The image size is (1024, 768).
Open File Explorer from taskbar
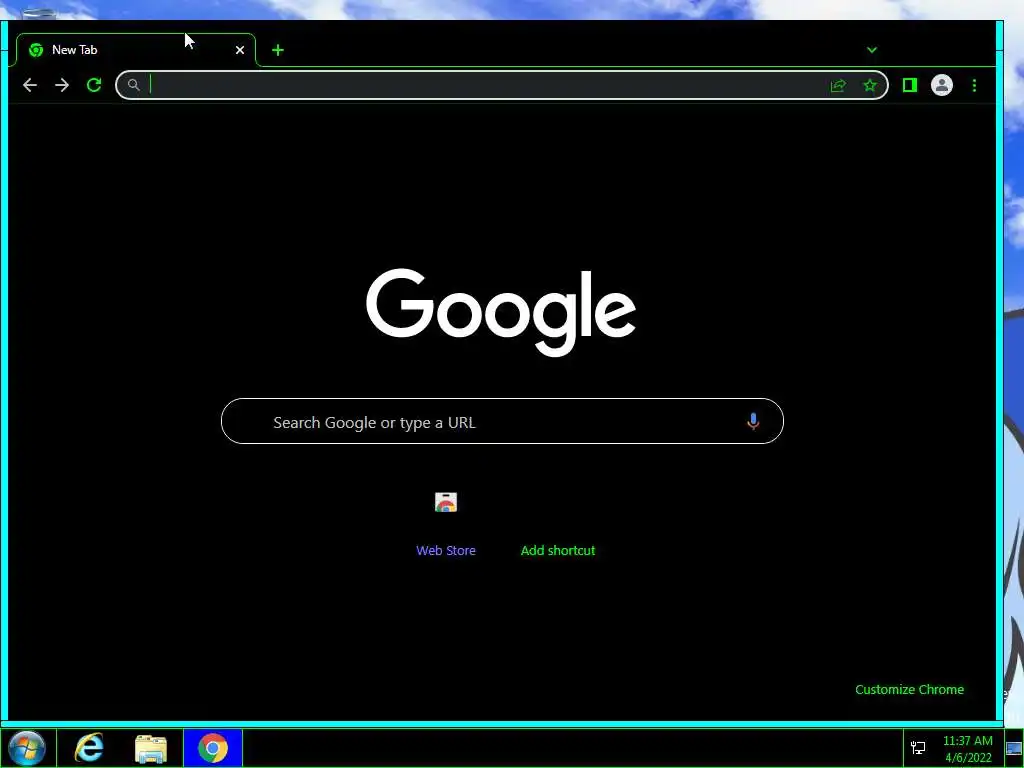coord(151,748)
